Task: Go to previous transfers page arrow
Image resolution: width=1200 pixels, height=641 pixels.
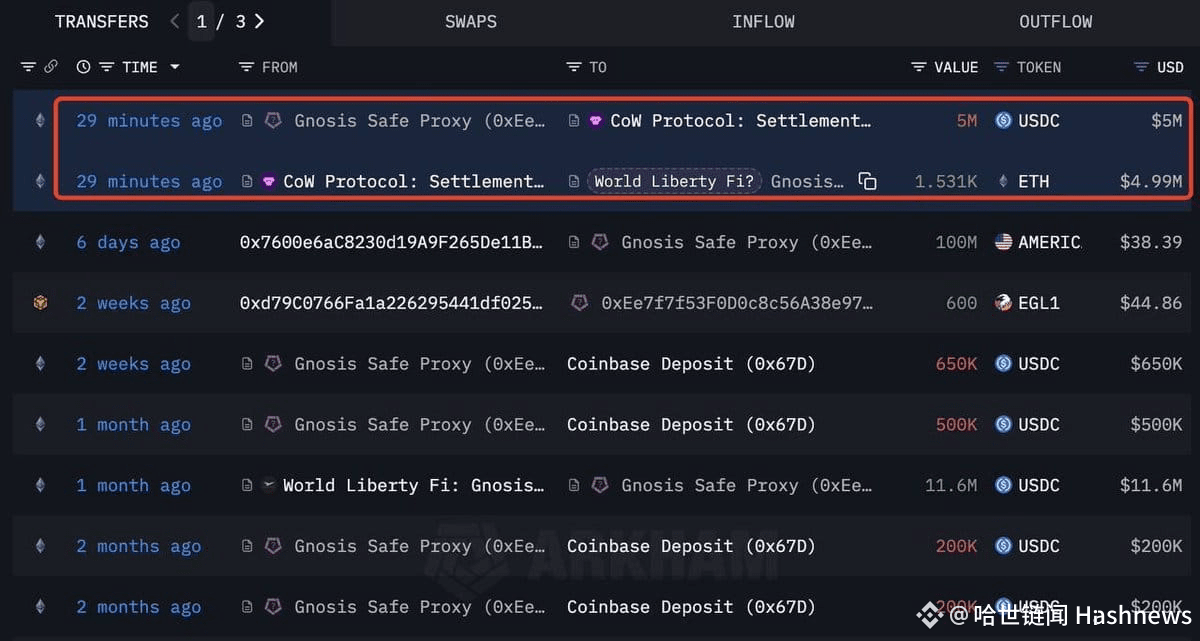Action: click(175, 21)
